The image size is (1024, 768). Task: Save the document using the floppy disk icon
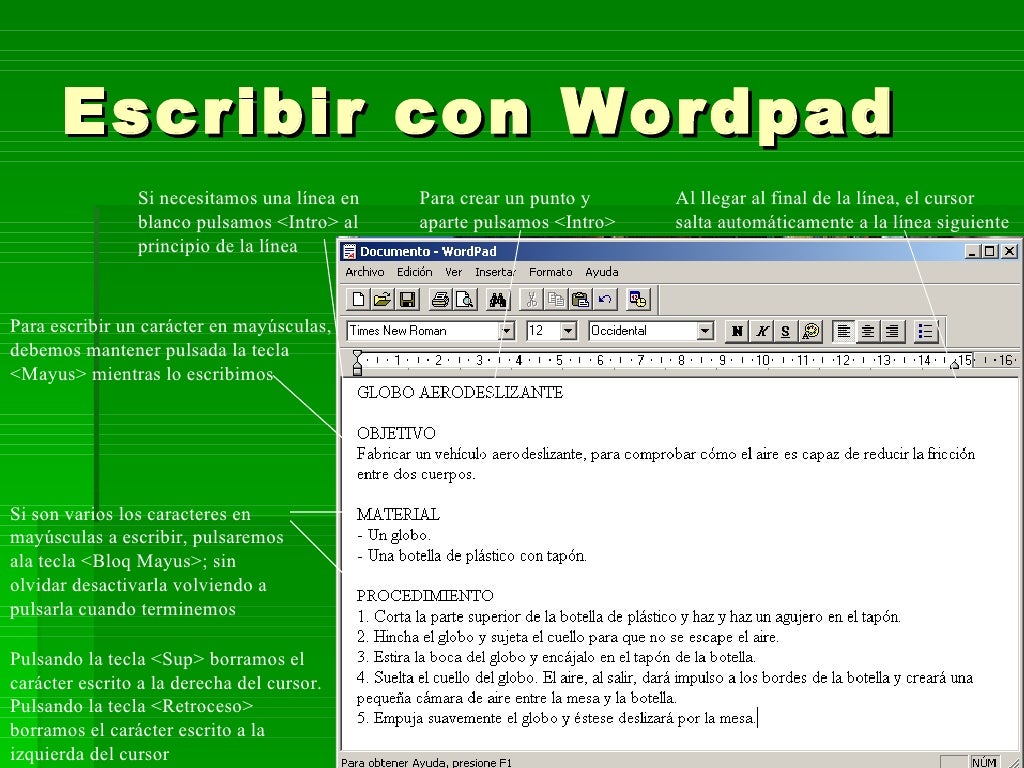tap(407, 300)
